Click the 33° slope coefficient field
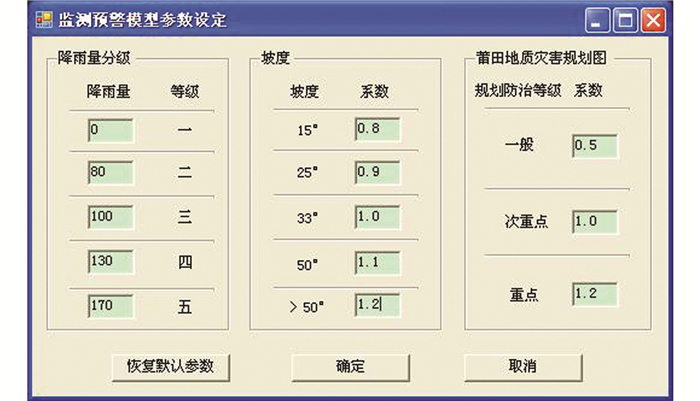The width and height of the screenshot is (700, 401). pos(377,217)
